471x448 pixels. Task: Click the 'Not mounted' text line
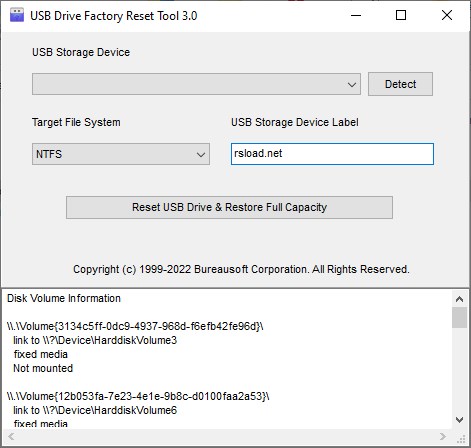[43, 368]
